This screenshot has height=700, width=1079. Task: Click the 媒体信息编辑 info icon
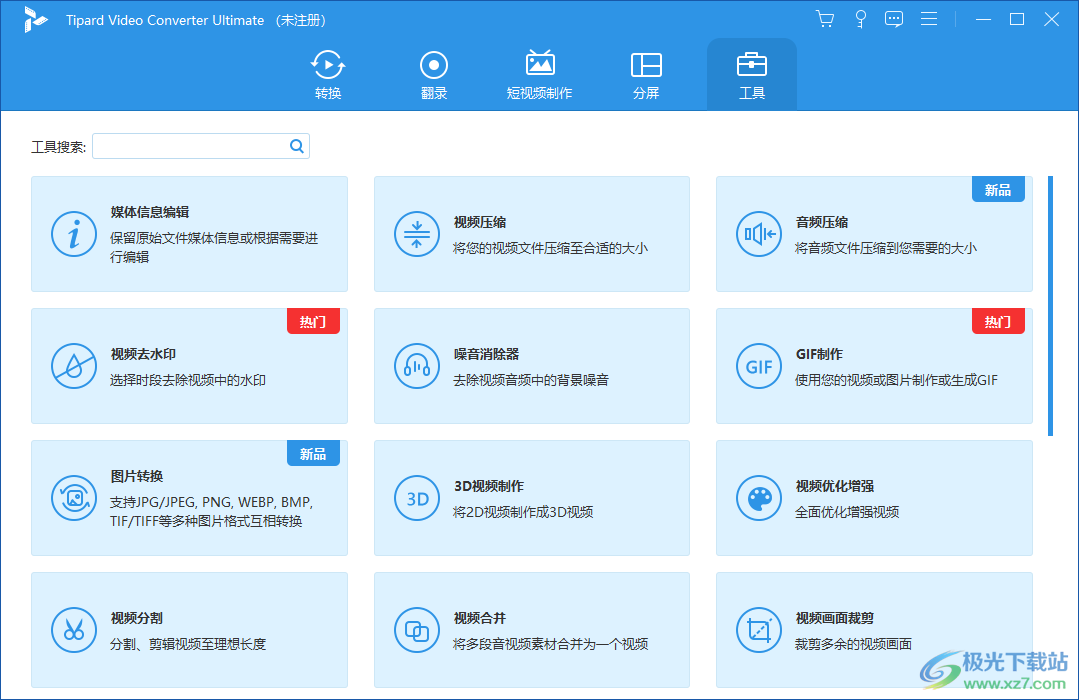pos(74,234)
